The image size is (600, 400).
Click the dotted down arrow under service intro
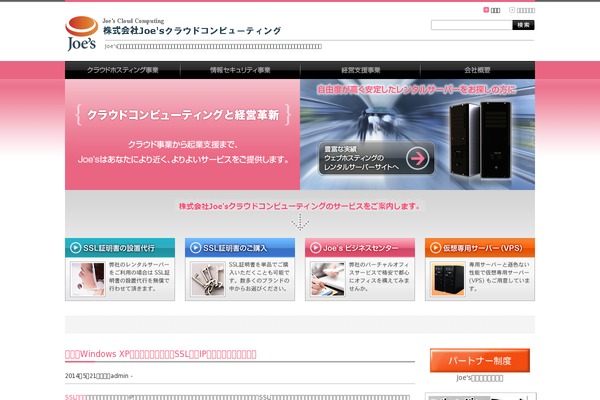pos(300,222)
